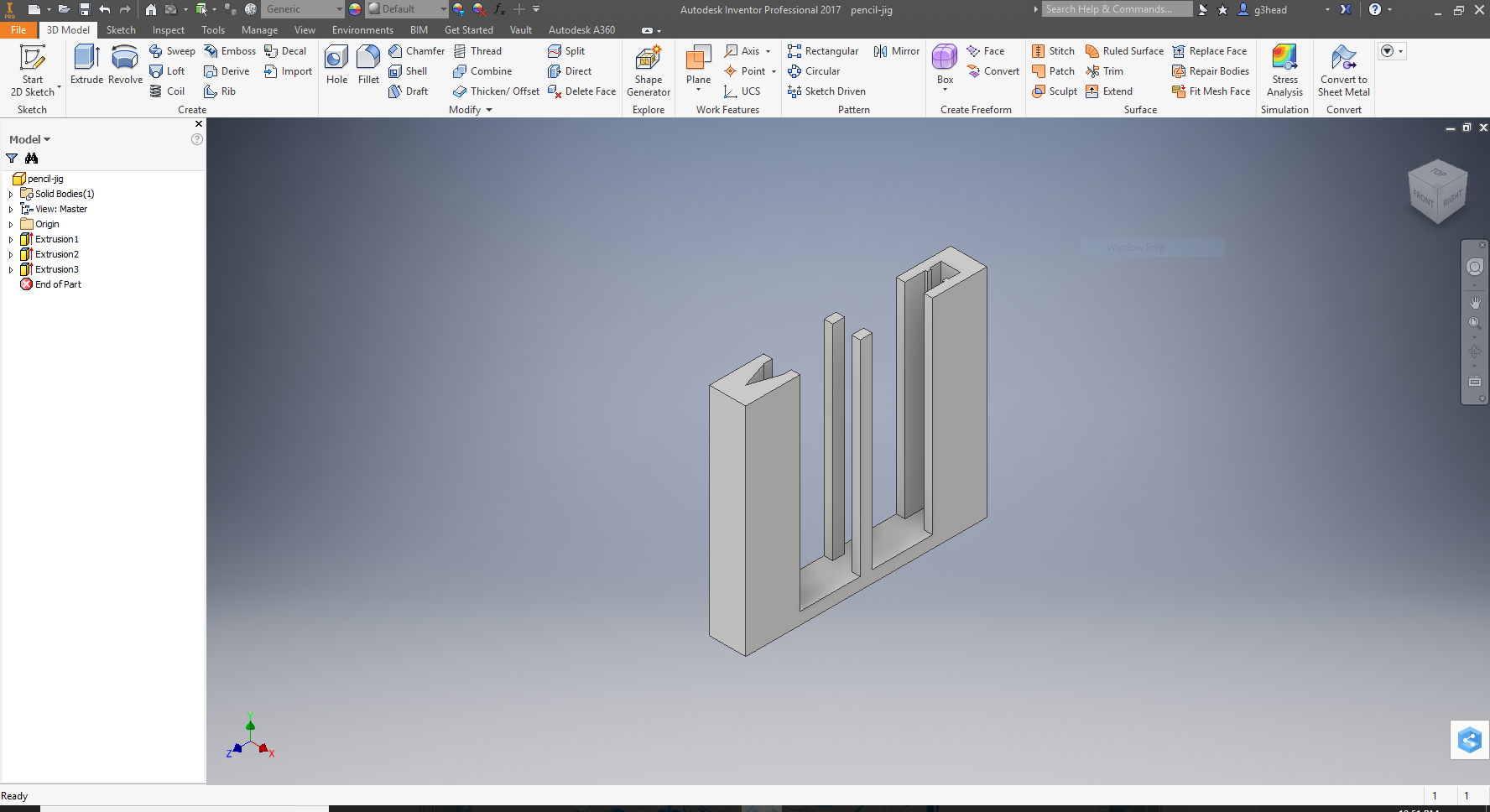Open the Hole tool

pyautogui.click(x=336, y=63)
